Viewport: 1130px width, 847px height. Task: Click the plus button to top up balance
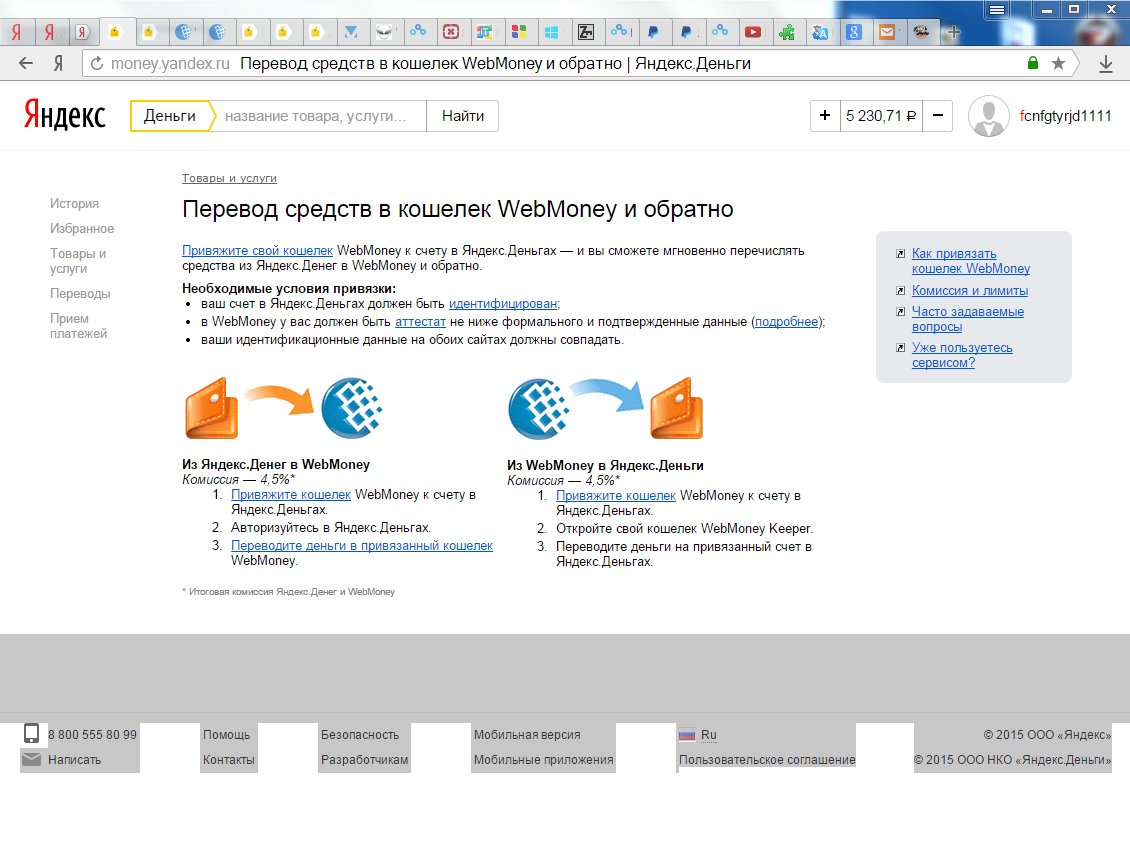(825, 115)
